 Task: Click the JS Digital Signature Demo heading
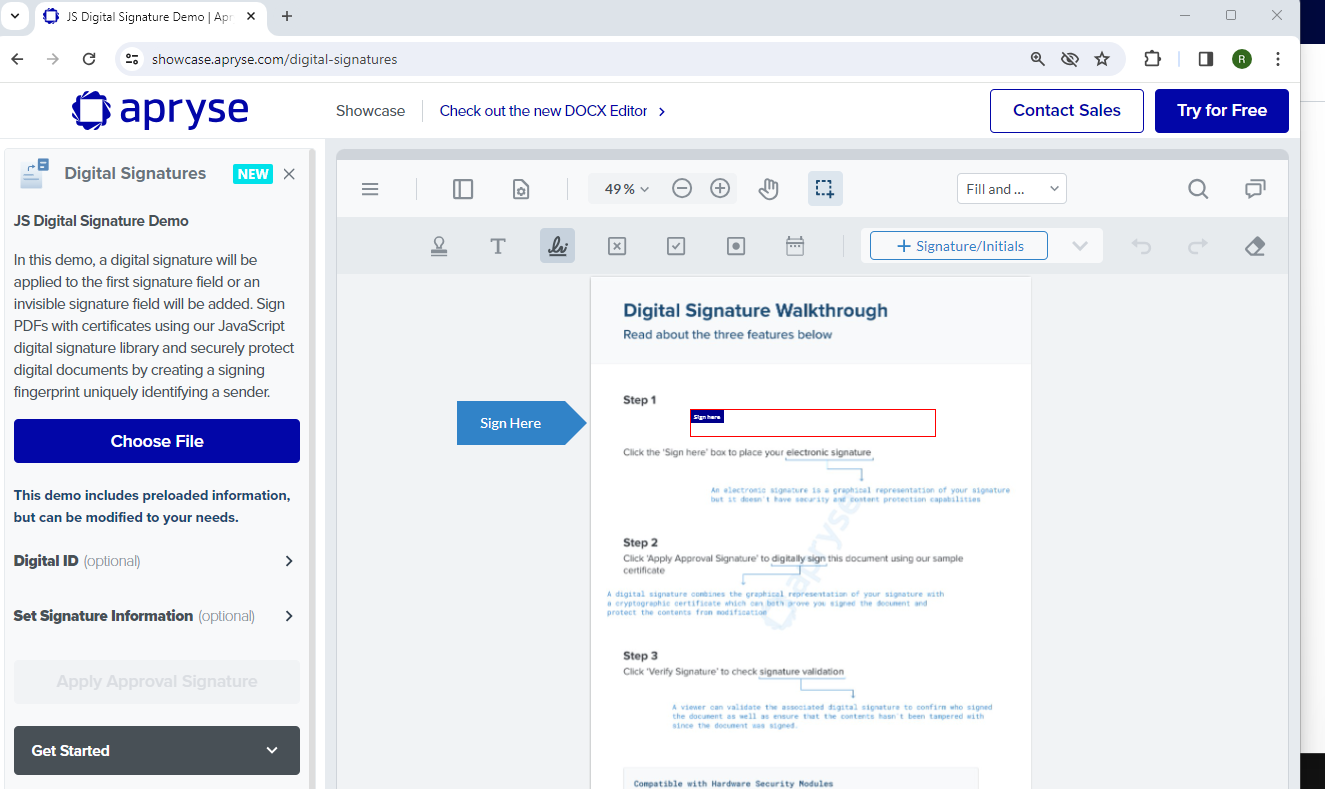tap(101, 221)
